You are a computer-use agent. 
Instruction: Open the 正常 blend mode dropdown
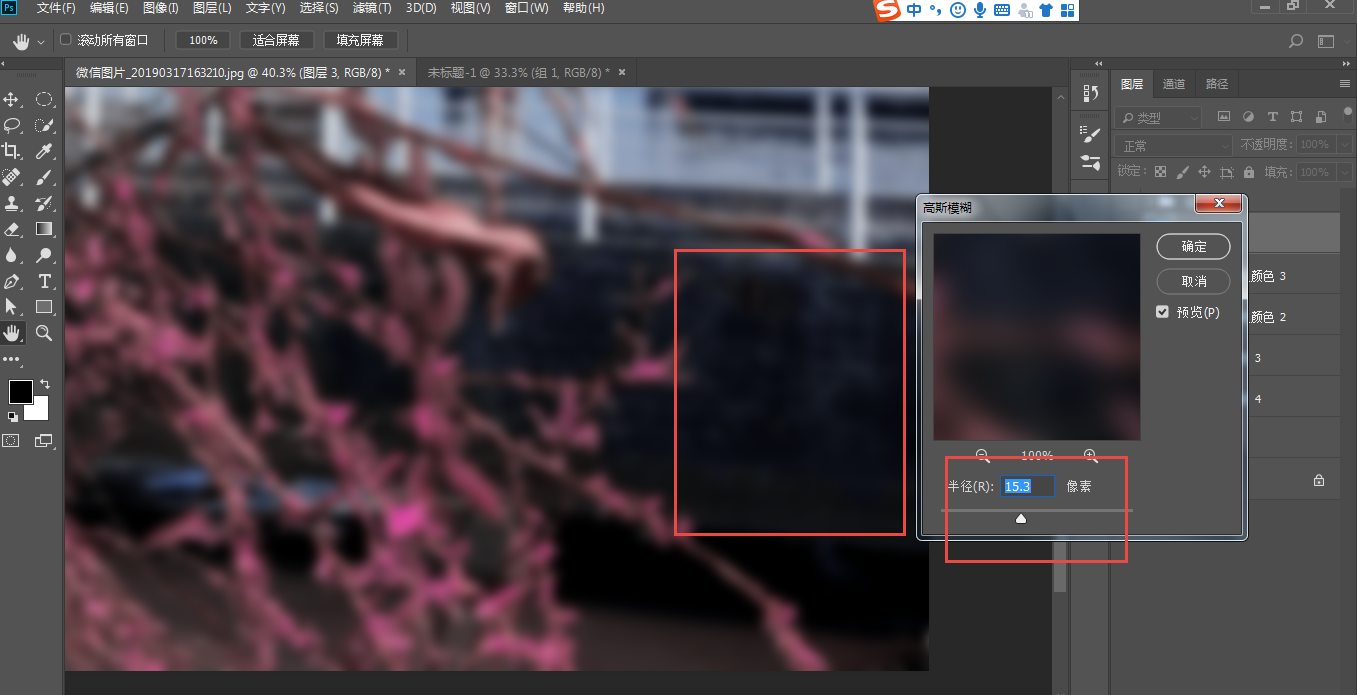pyautogui.click(x=1174, y=145)
